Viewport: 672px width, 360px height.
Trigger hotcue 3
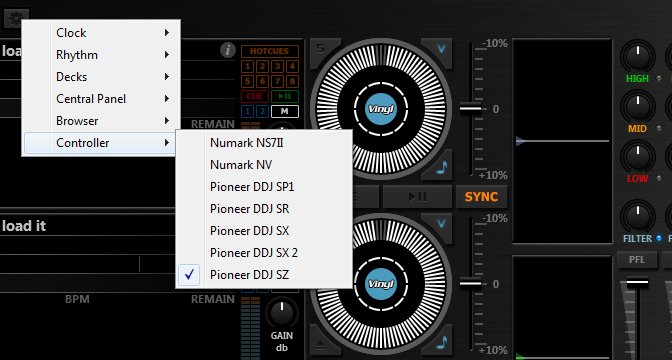click(277, 66)
